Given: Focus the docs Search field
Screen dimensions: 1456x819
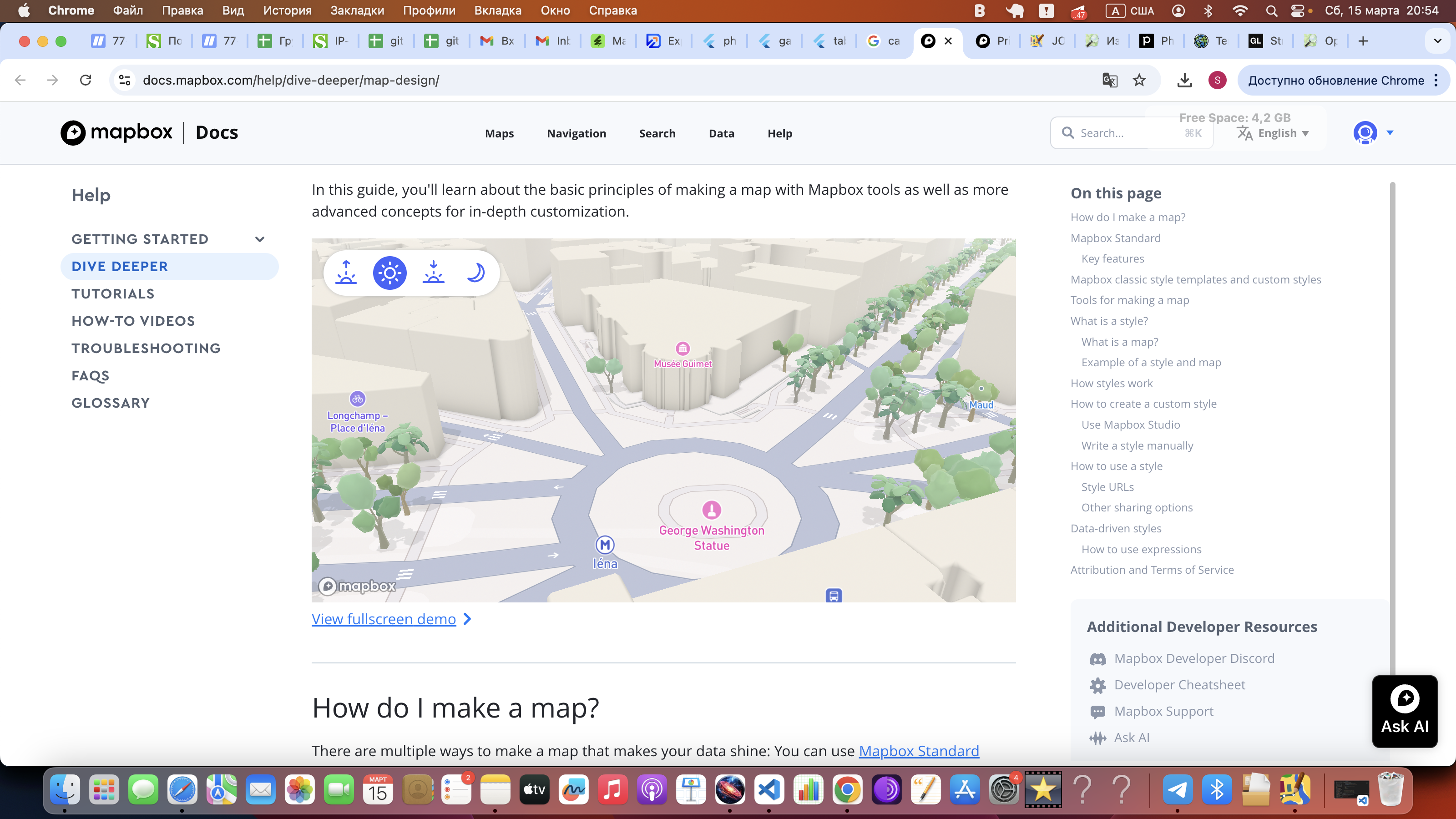Looking at the screenshot, I should [1132, 133].
